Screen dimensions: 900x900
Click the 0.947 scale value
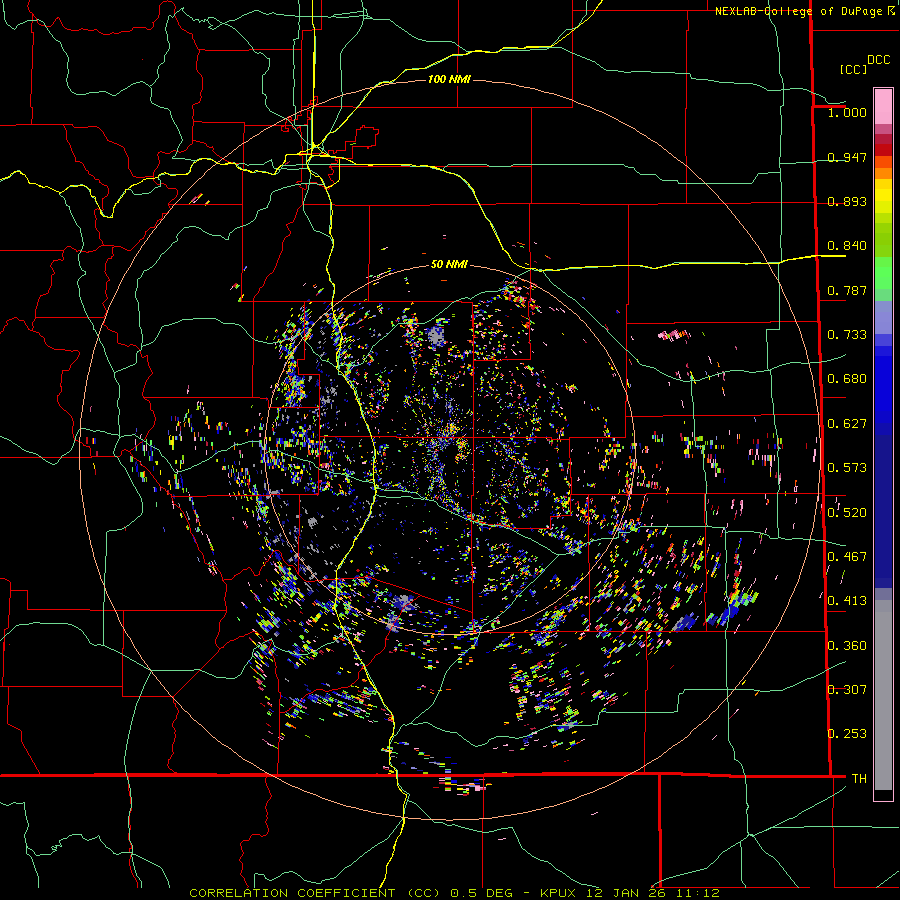pyautogui.click(x=847, y=157)
